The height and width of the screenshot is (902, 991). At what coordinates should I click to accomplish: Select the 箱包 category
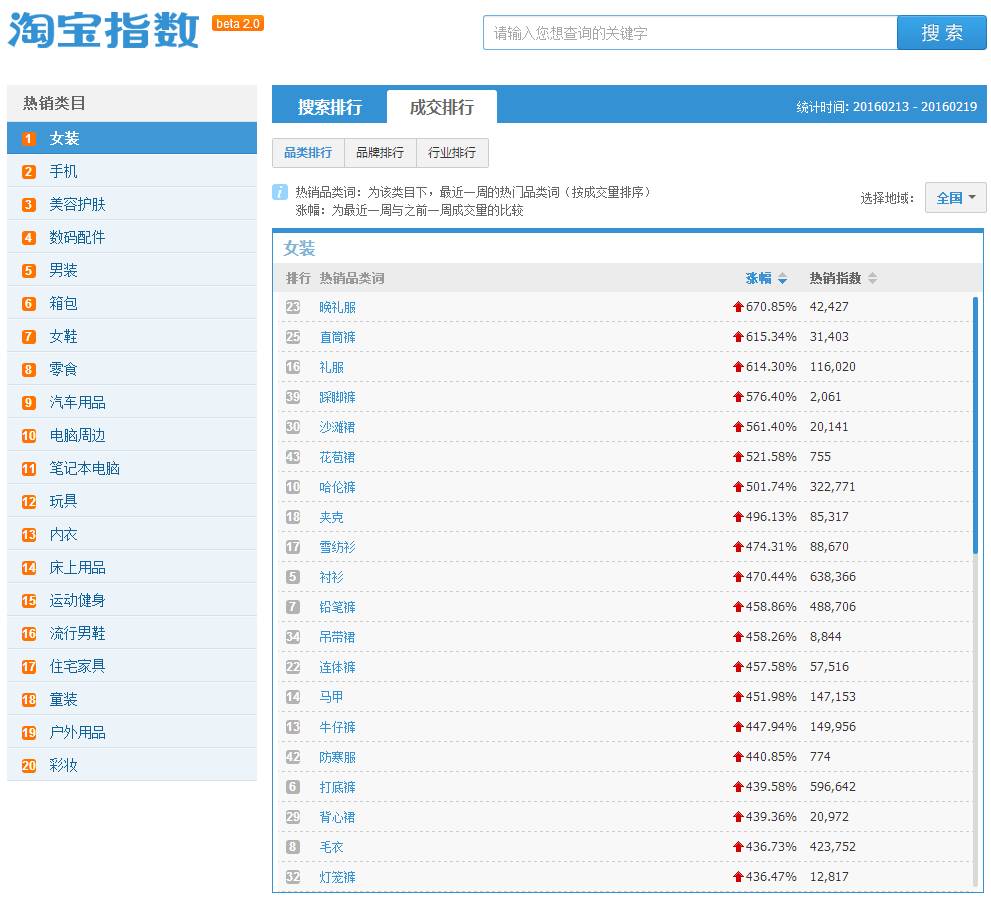click(x=132, y=303)
